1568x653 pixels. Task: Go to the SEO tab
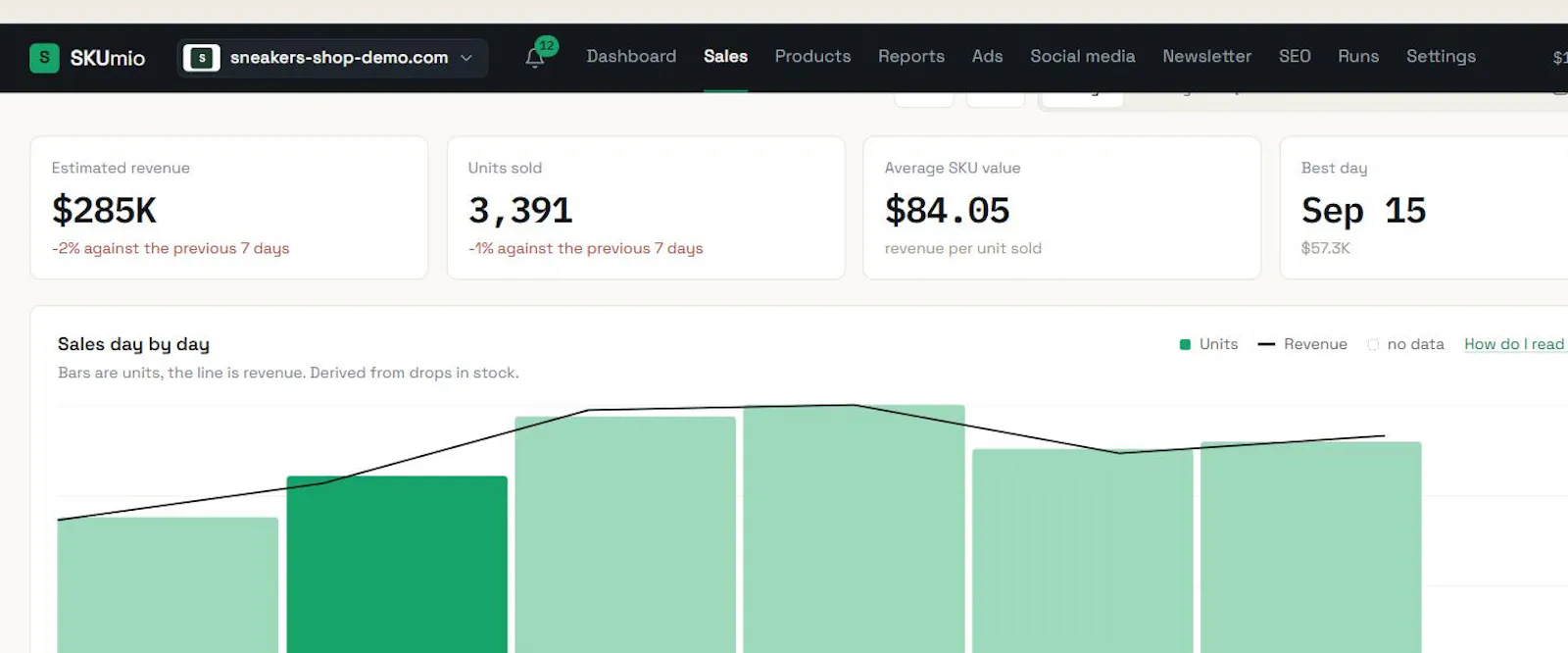[x=1295, y=57]
